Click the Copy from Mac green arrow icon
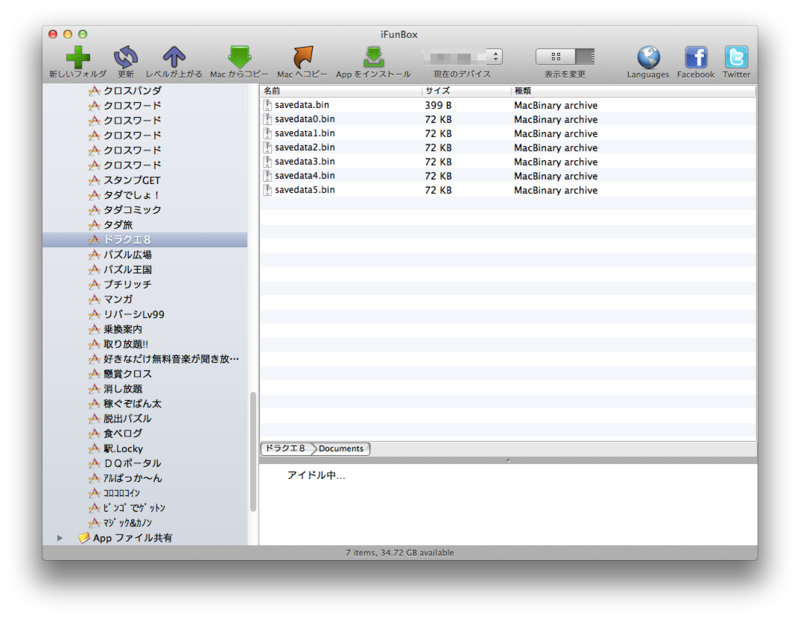The height and width of the screenshot is (619, 800). [239, 57]
